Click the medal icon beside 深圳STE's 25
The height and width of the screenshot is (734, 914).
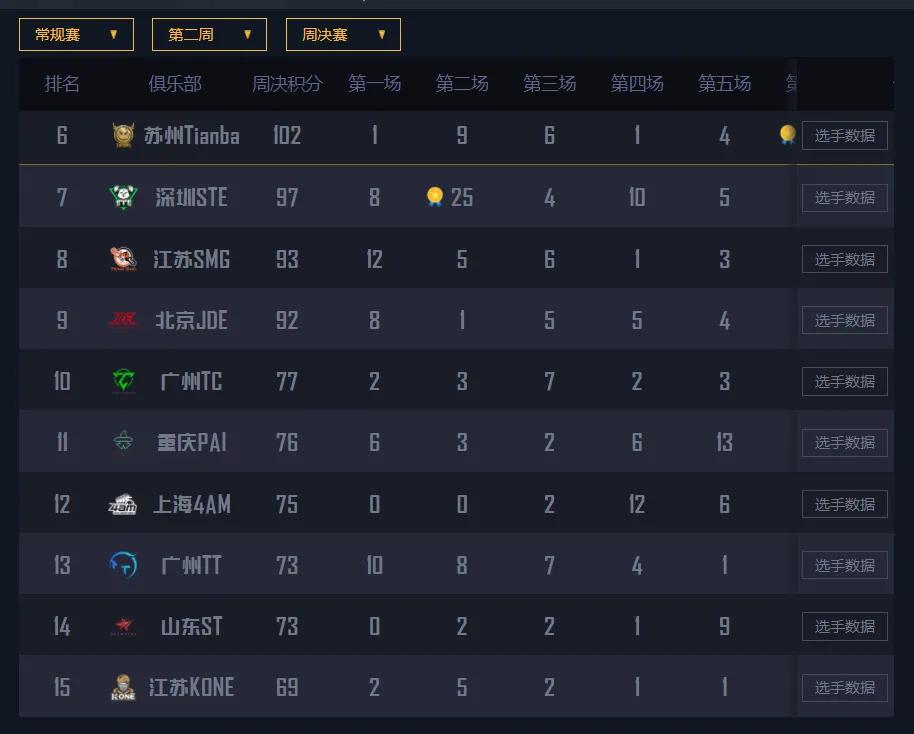[434, 196]
